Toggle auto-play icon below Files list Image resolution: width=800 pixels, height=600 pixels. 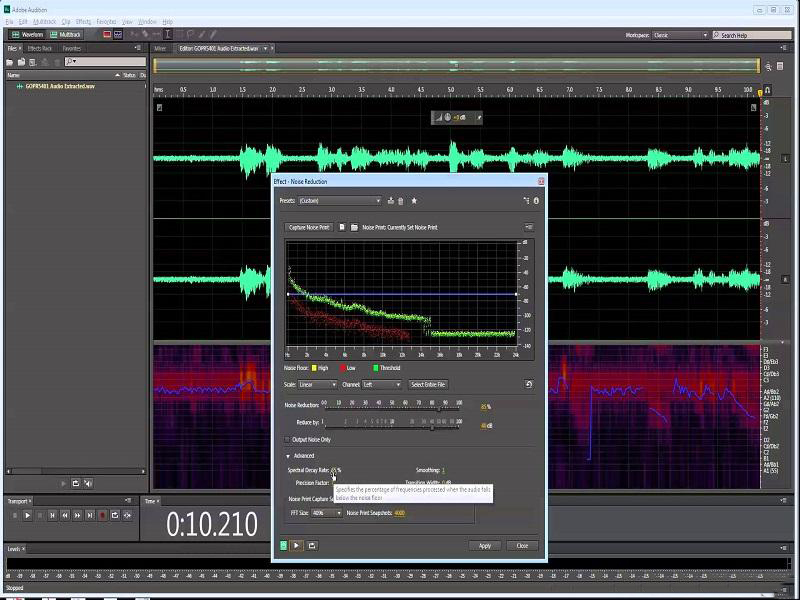point(88,484)
